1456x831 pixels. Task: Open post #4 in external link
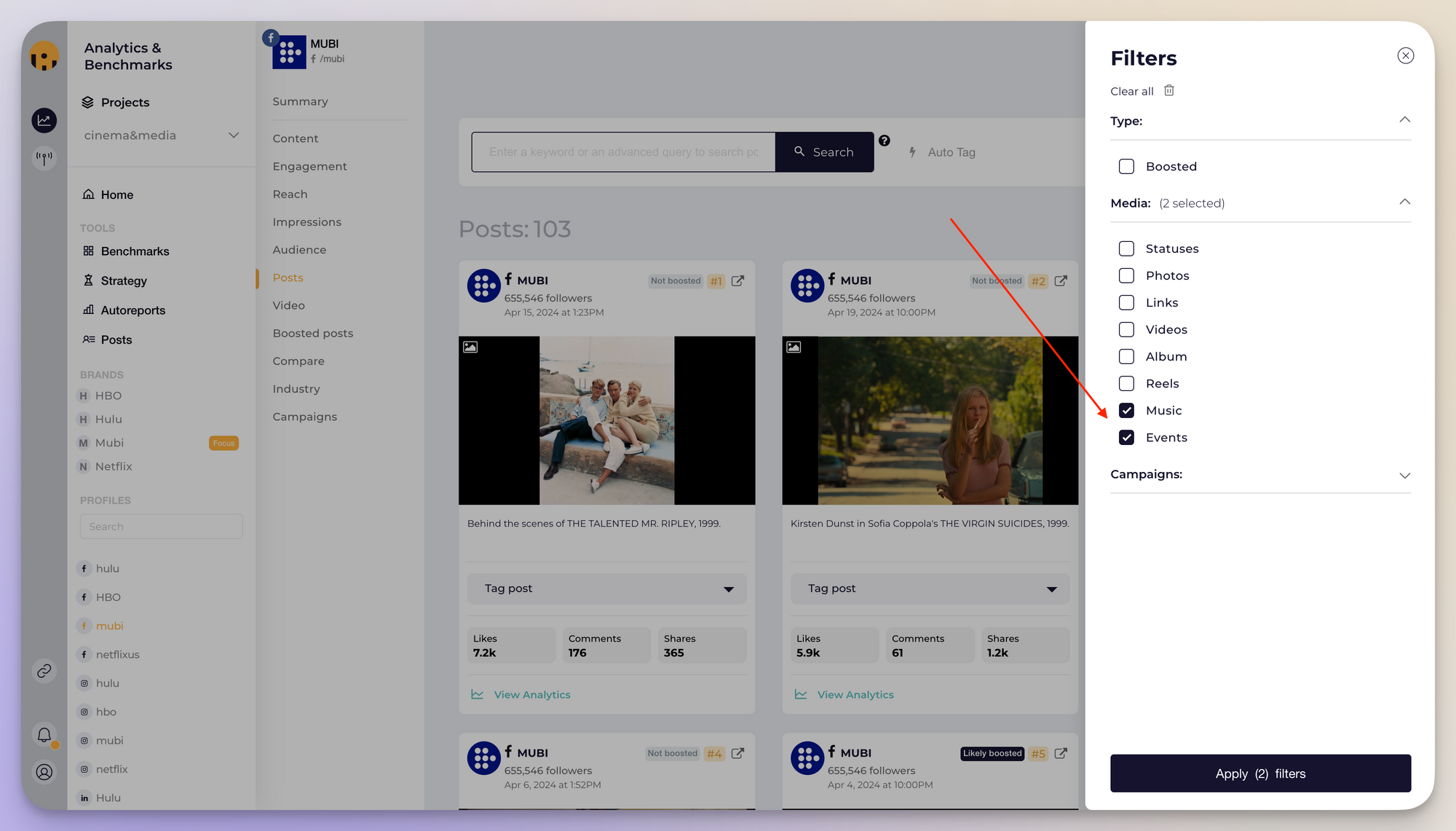pyautogui.click(x=737, y=753)
